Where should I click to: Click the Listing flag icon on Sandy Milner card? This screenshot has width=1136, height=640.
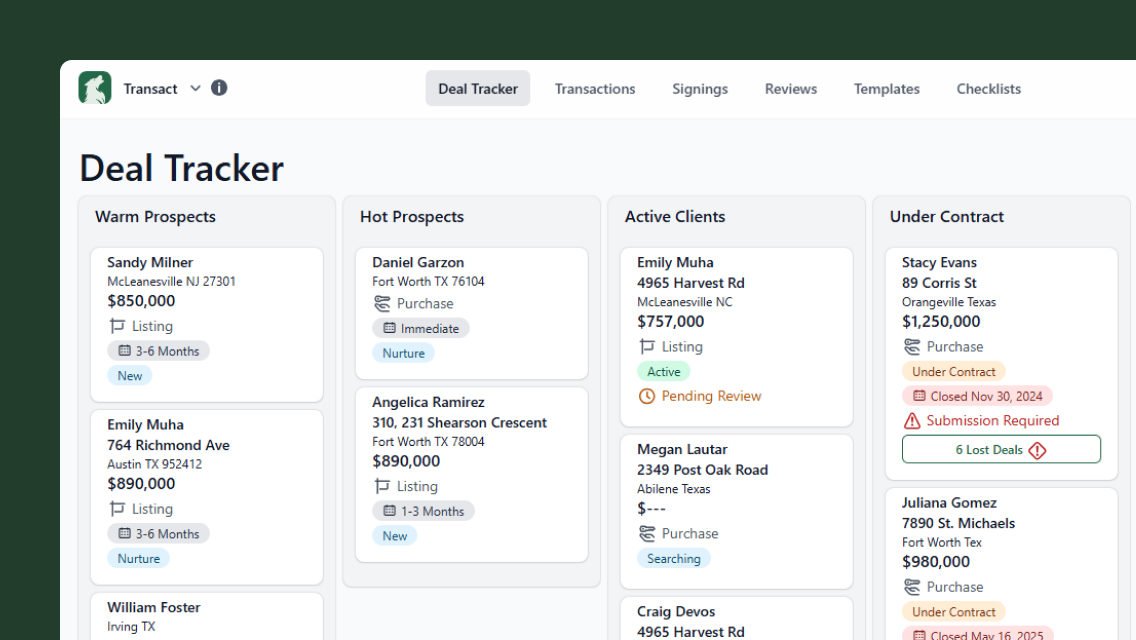point(117,326)
